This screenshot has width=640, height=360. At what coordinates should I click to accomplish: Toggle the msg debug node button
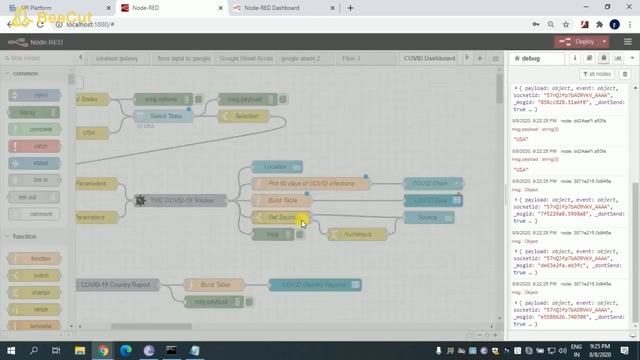(300, 234)
